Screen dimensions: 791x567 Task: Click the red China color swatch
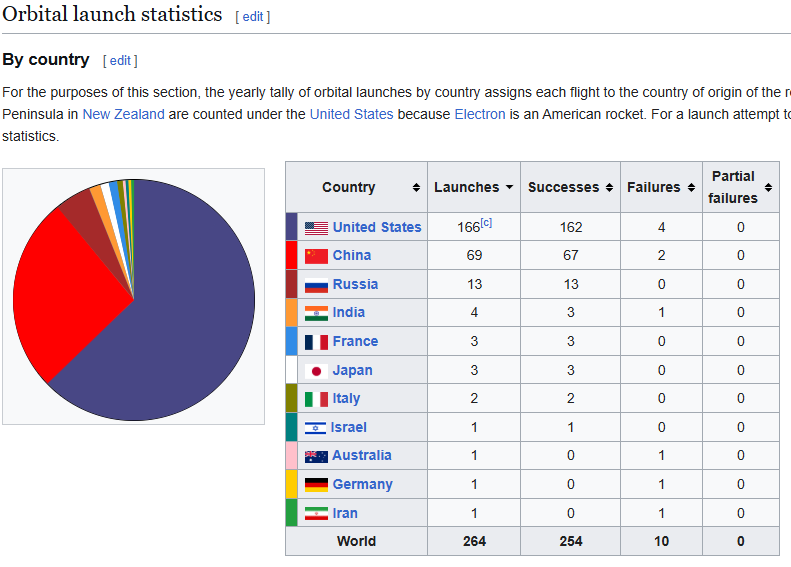(x=292, y=255)
